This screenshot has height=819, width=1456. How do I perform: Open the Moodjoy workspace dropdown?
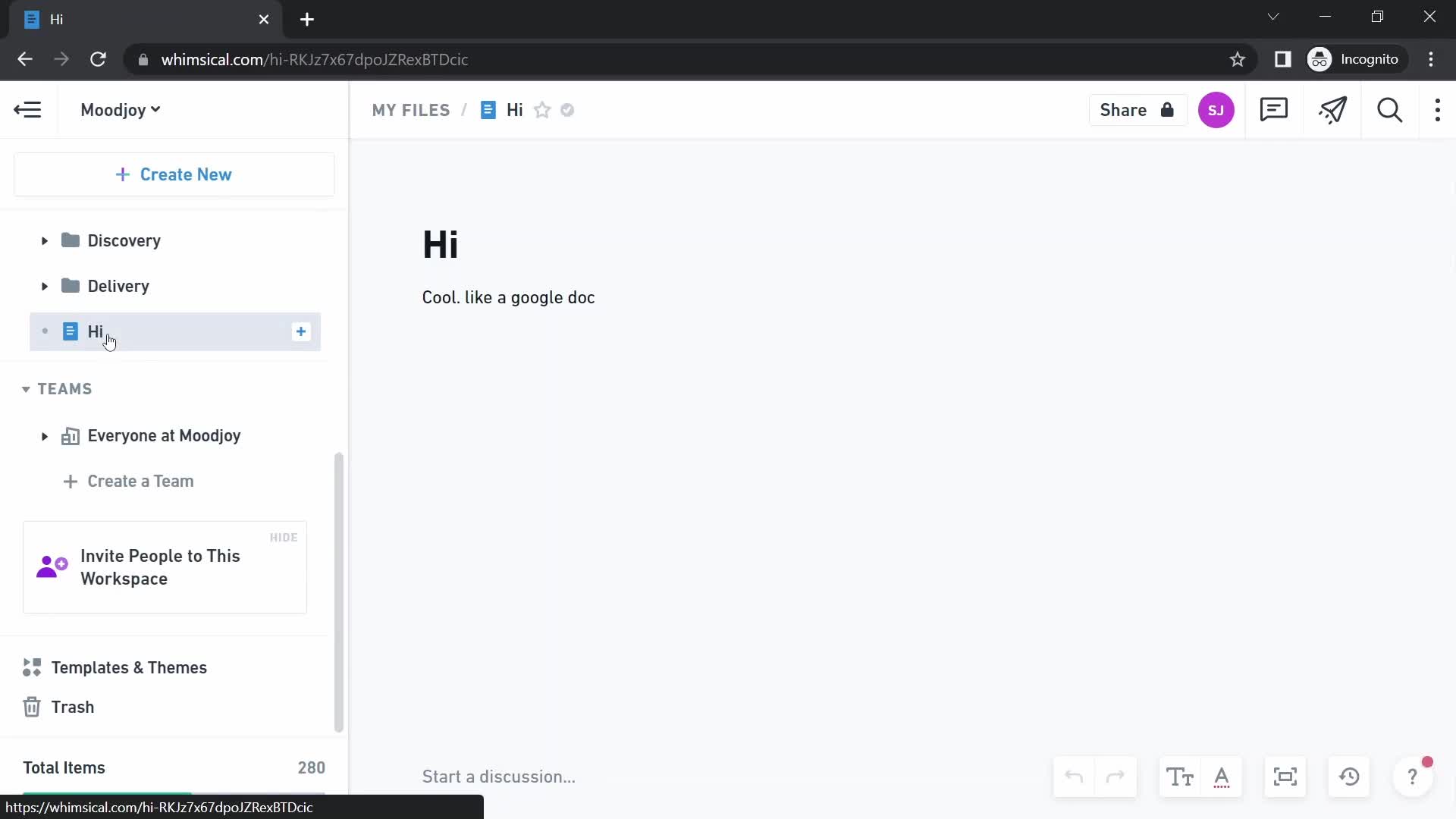(x=120, y=109)
